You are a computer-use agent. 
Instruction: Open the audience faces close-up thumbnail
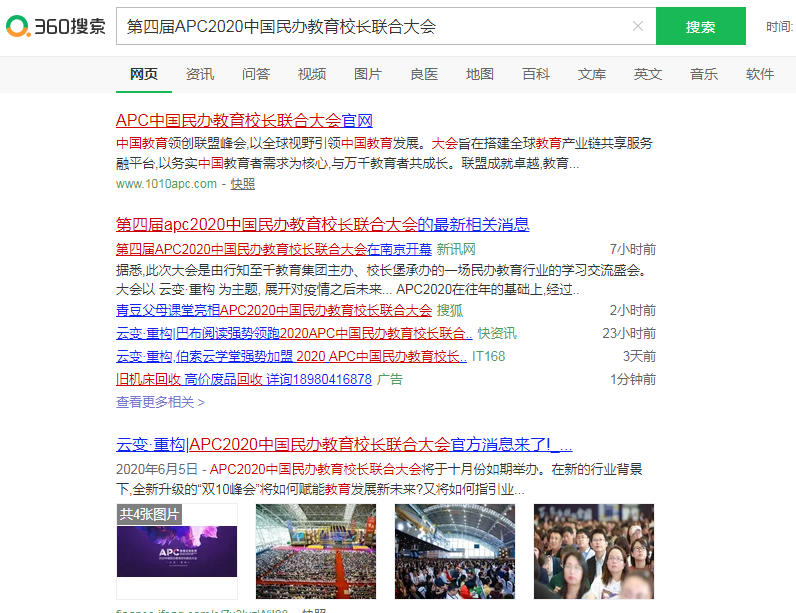click(594, 550)
